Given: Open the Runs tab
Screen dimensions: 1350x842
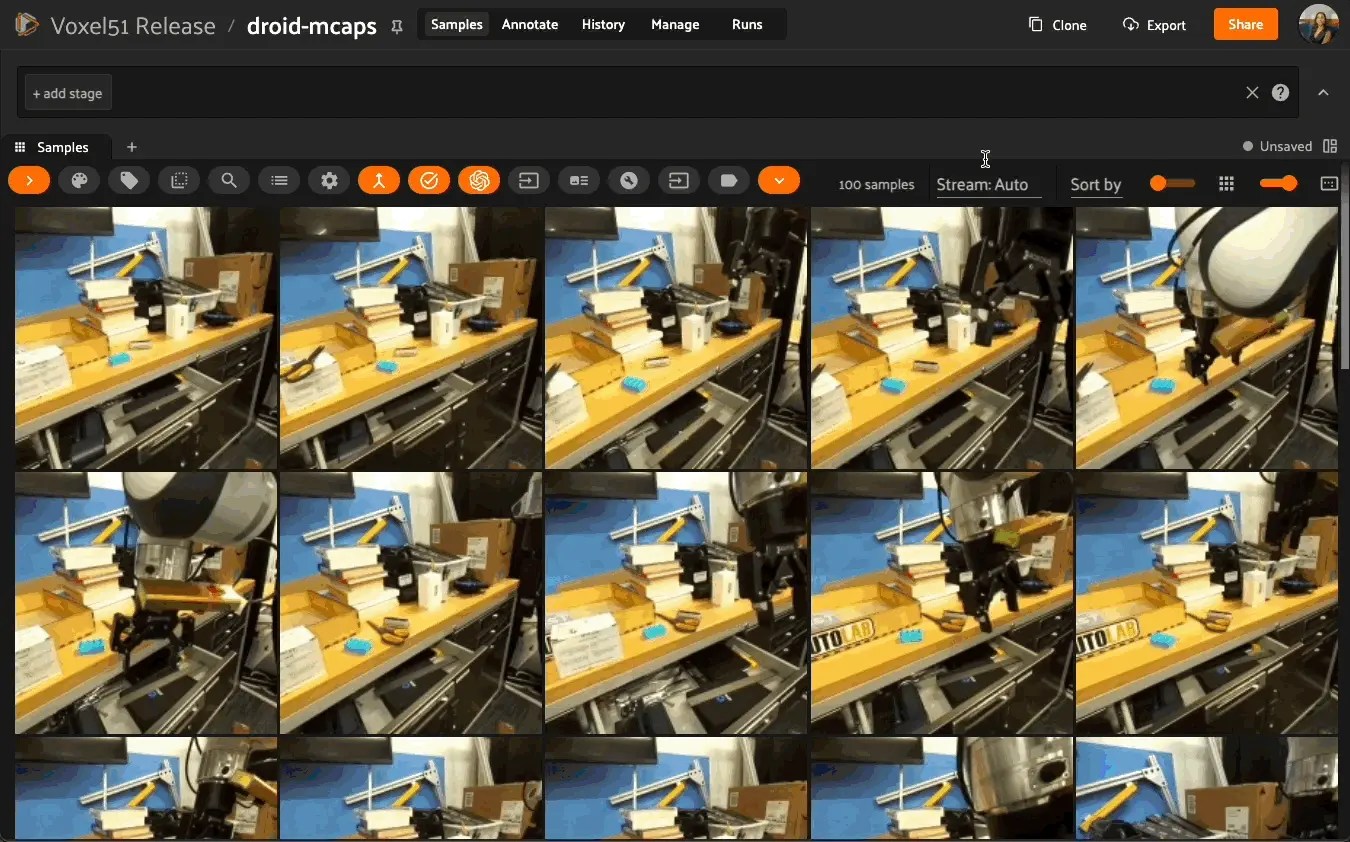Looking at the screenshot, I should pos(747,25).
